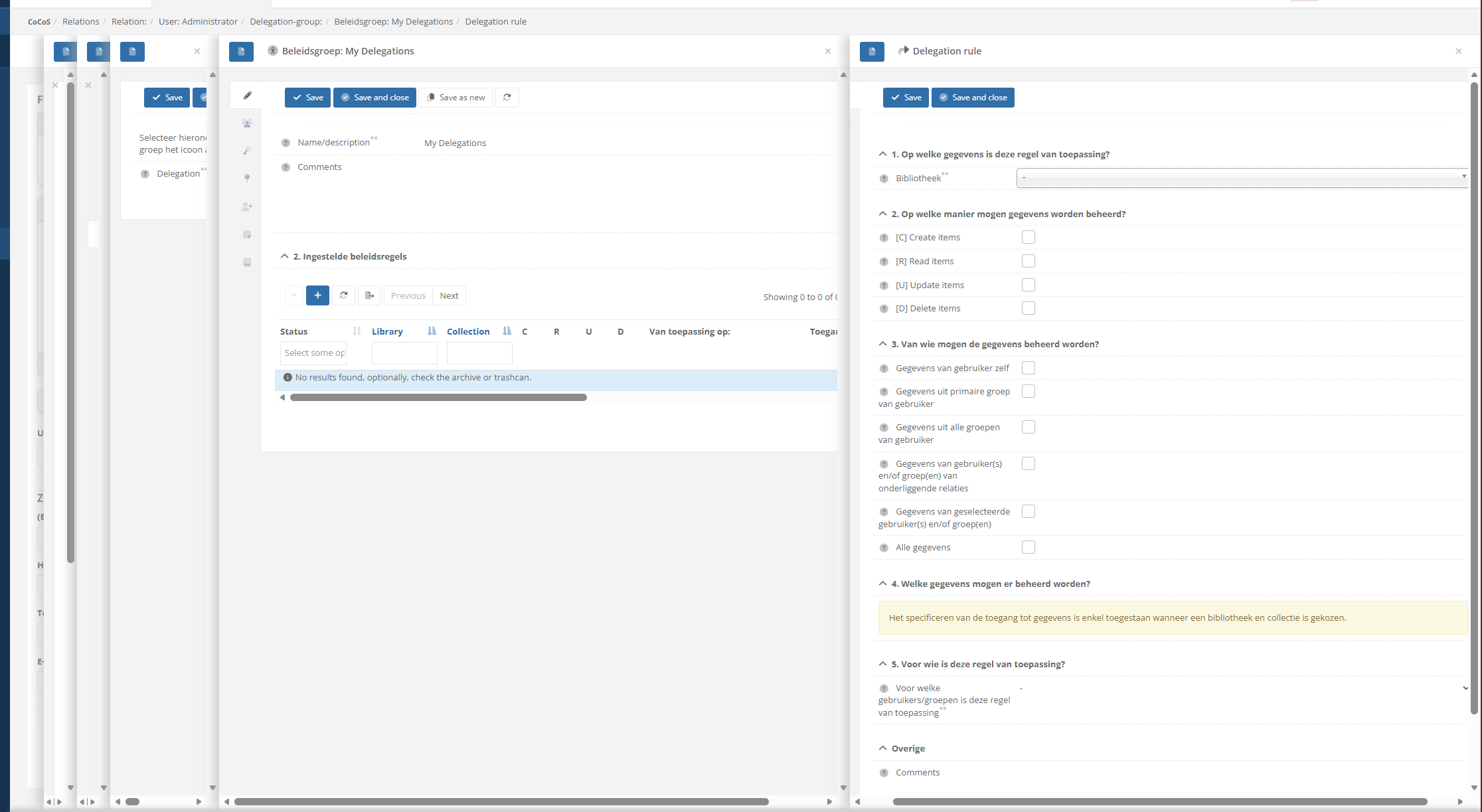Image resolution: width=1482 pixels, height=812 pixels.
Task: Refresh the Ingestelde beleidsregels list
Action: coord(343,295)
